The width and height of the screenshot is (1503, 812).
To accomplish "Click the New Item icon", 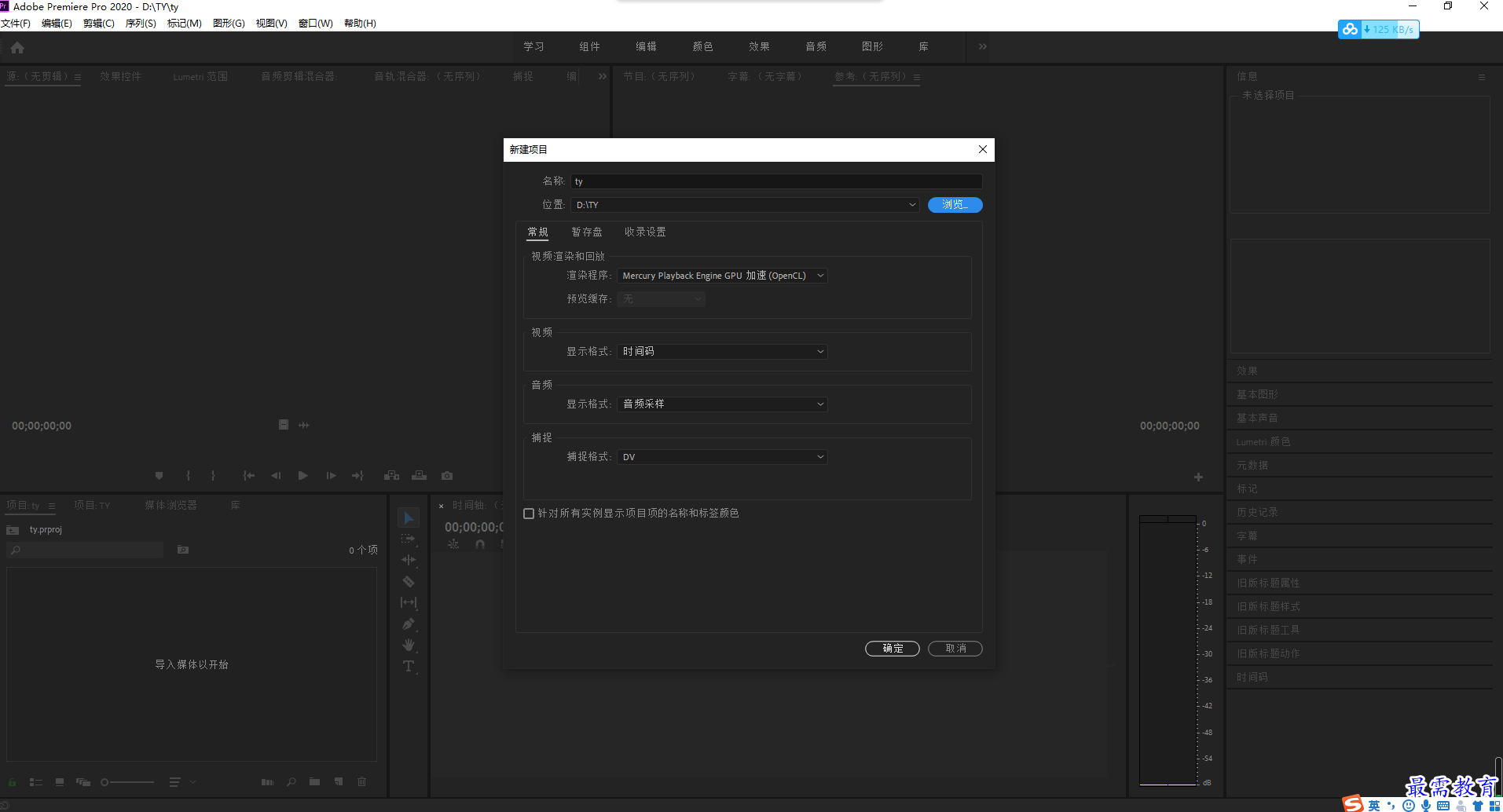I will click(339, 782).
